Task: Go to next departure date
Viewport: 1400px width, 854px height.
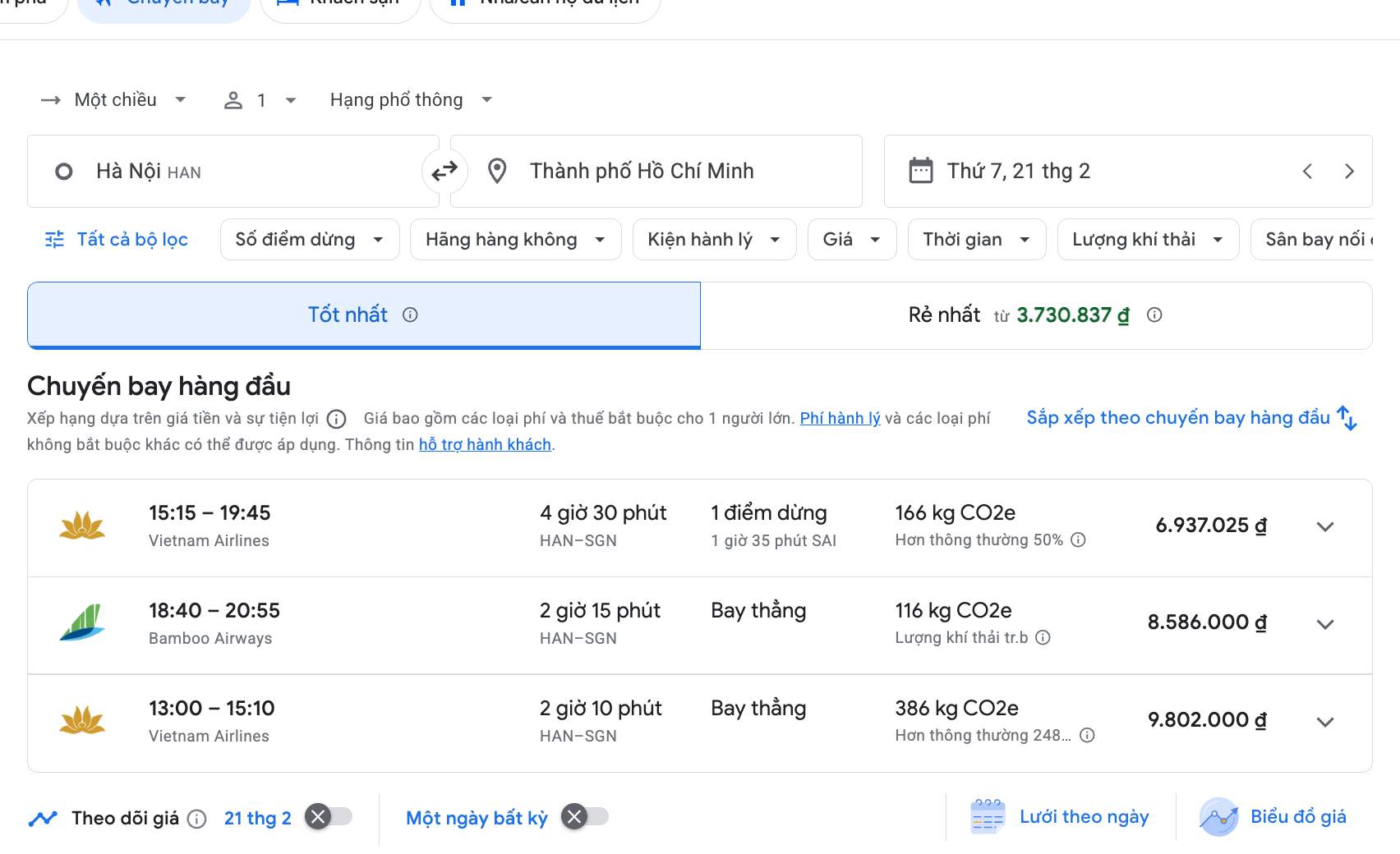Action: pos(1349,171)
